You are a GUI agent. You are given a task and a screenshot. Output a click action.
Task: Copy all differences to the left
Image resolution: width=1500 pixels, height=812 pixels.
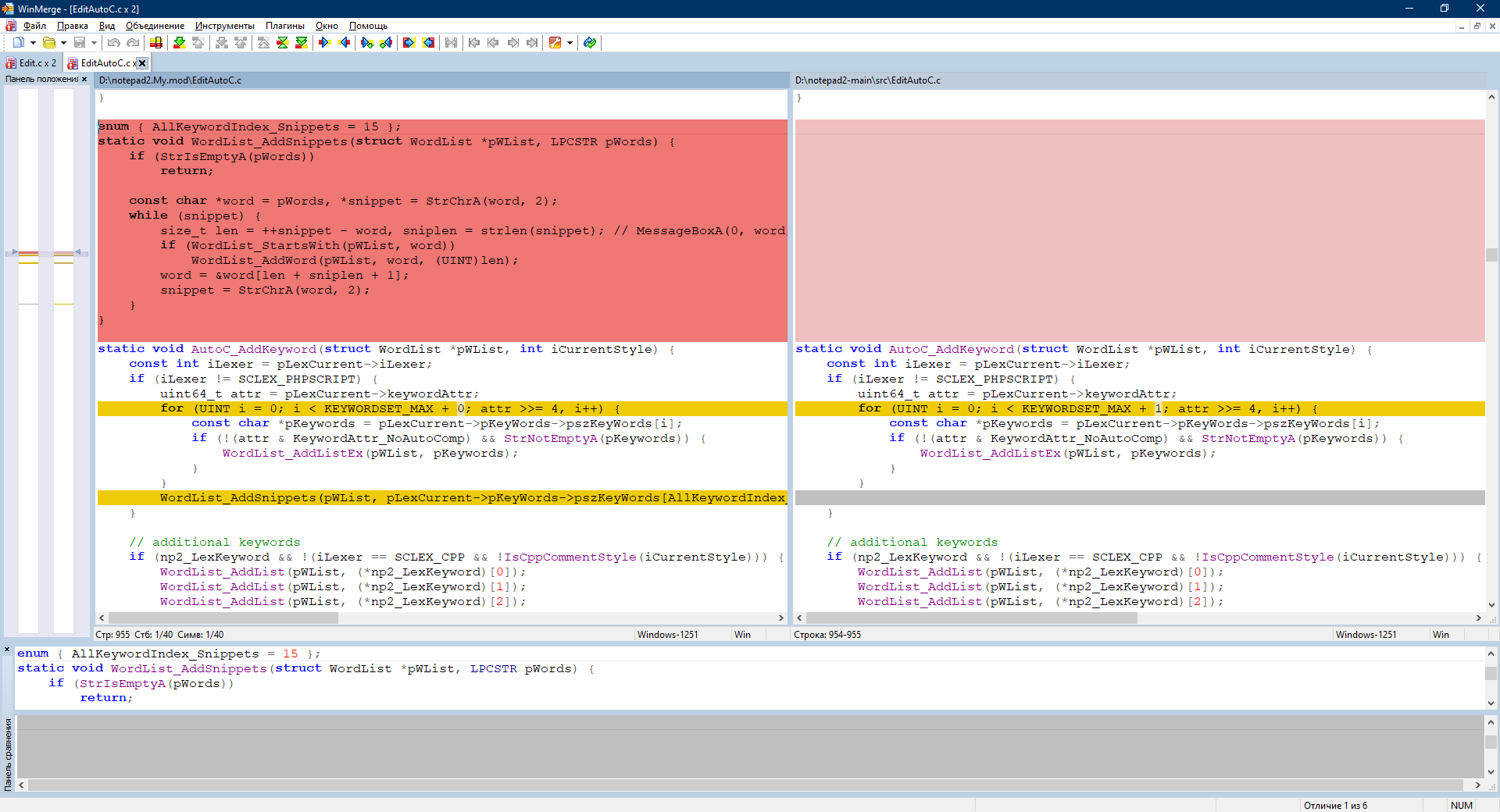(x=428, y=43)
